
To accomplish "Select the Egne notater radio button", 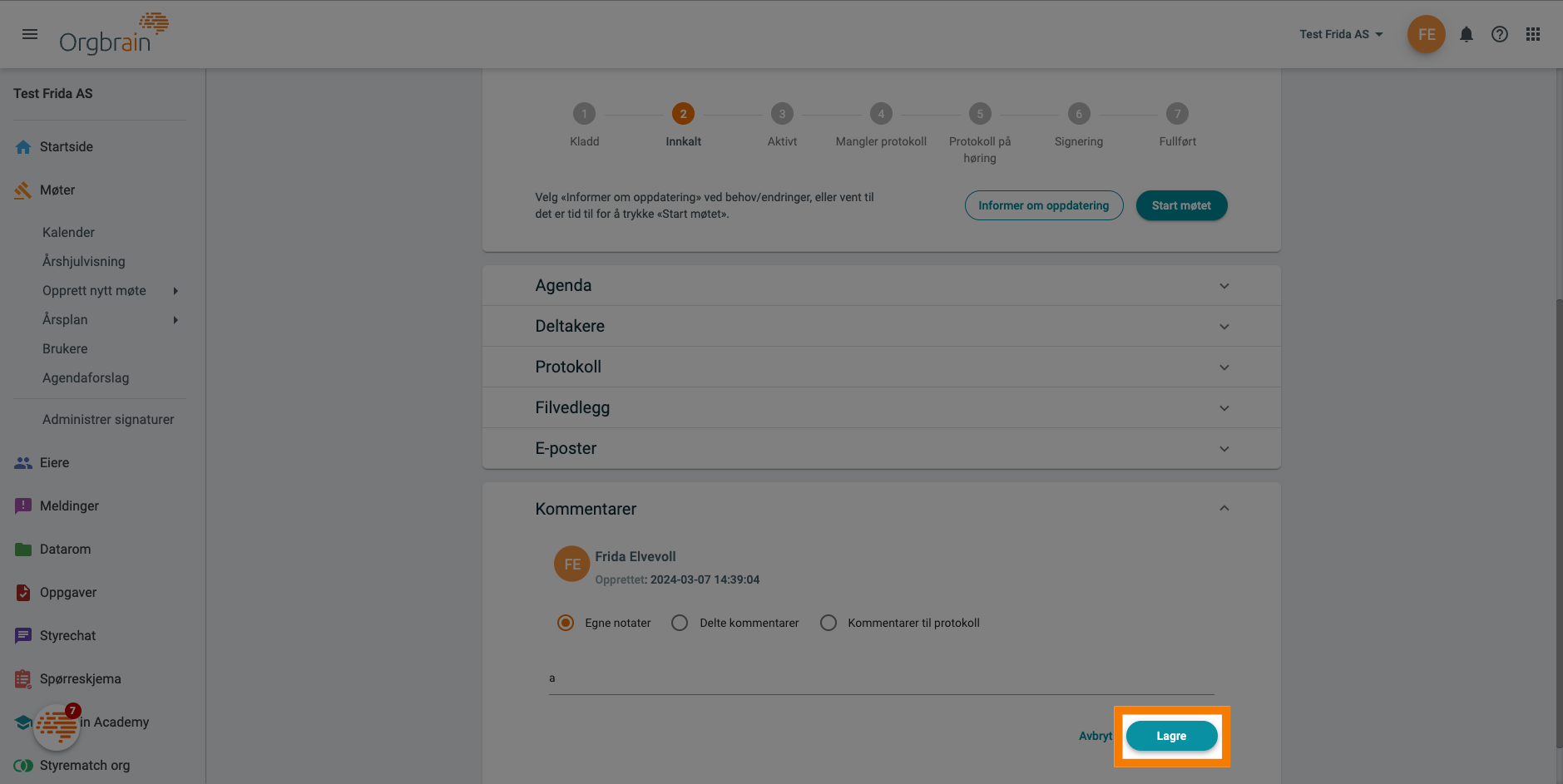I will pyautogui.click(x=566, y=623).
